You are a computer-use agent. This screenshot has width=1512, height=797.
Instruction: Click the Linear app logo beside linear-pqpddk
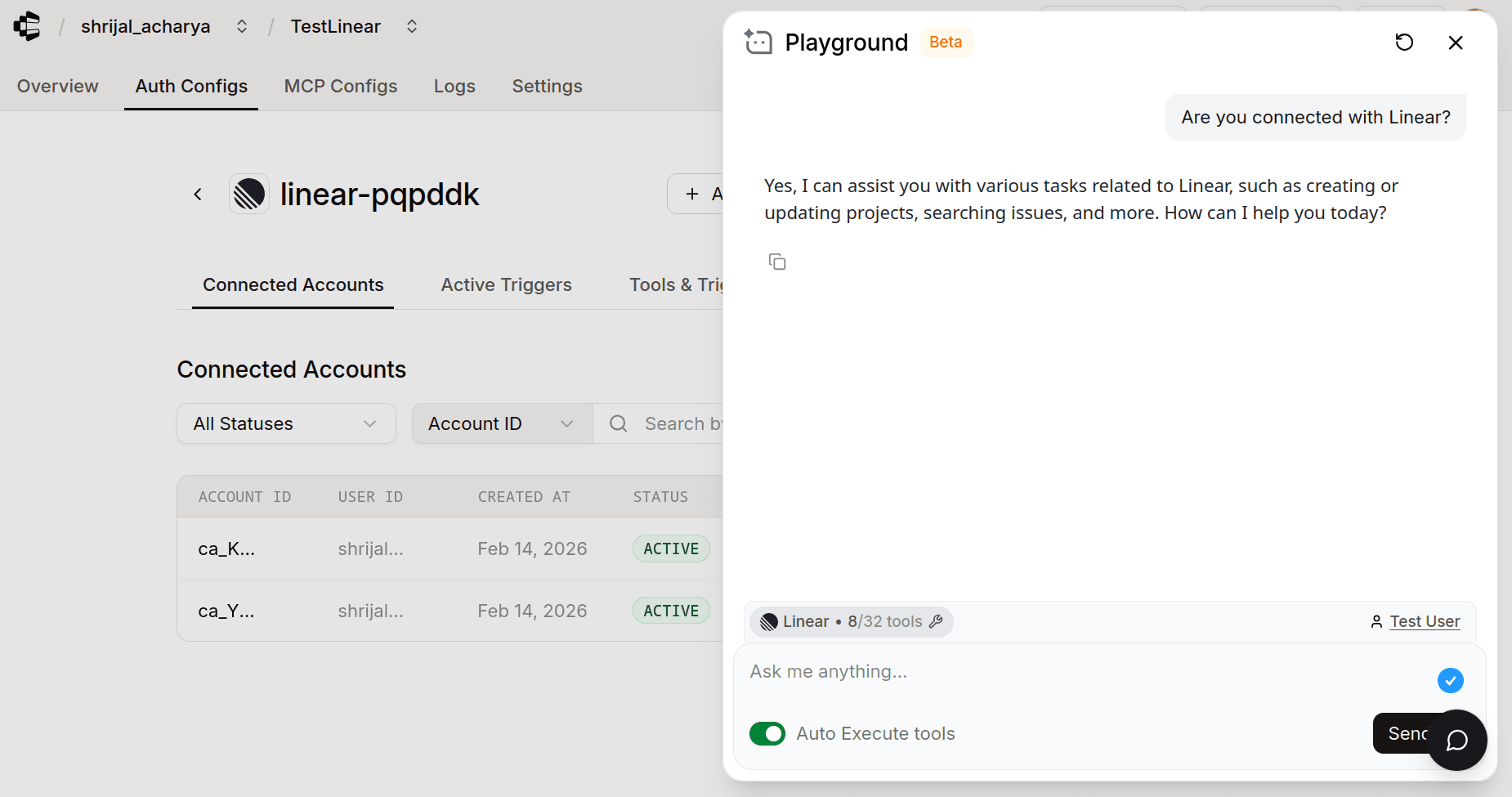pos(249,194)
